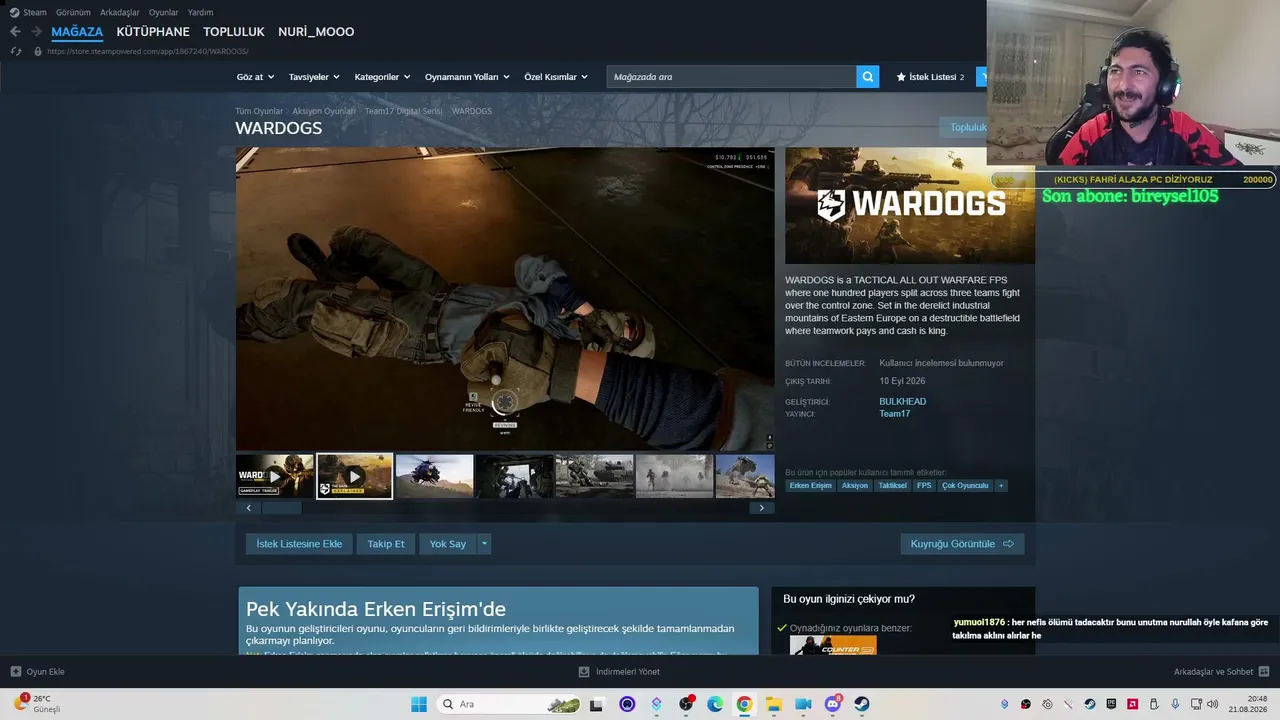Switch to the KÜTÜPHANE tab
Viewport: 1280px width, 720px height.
153,32
